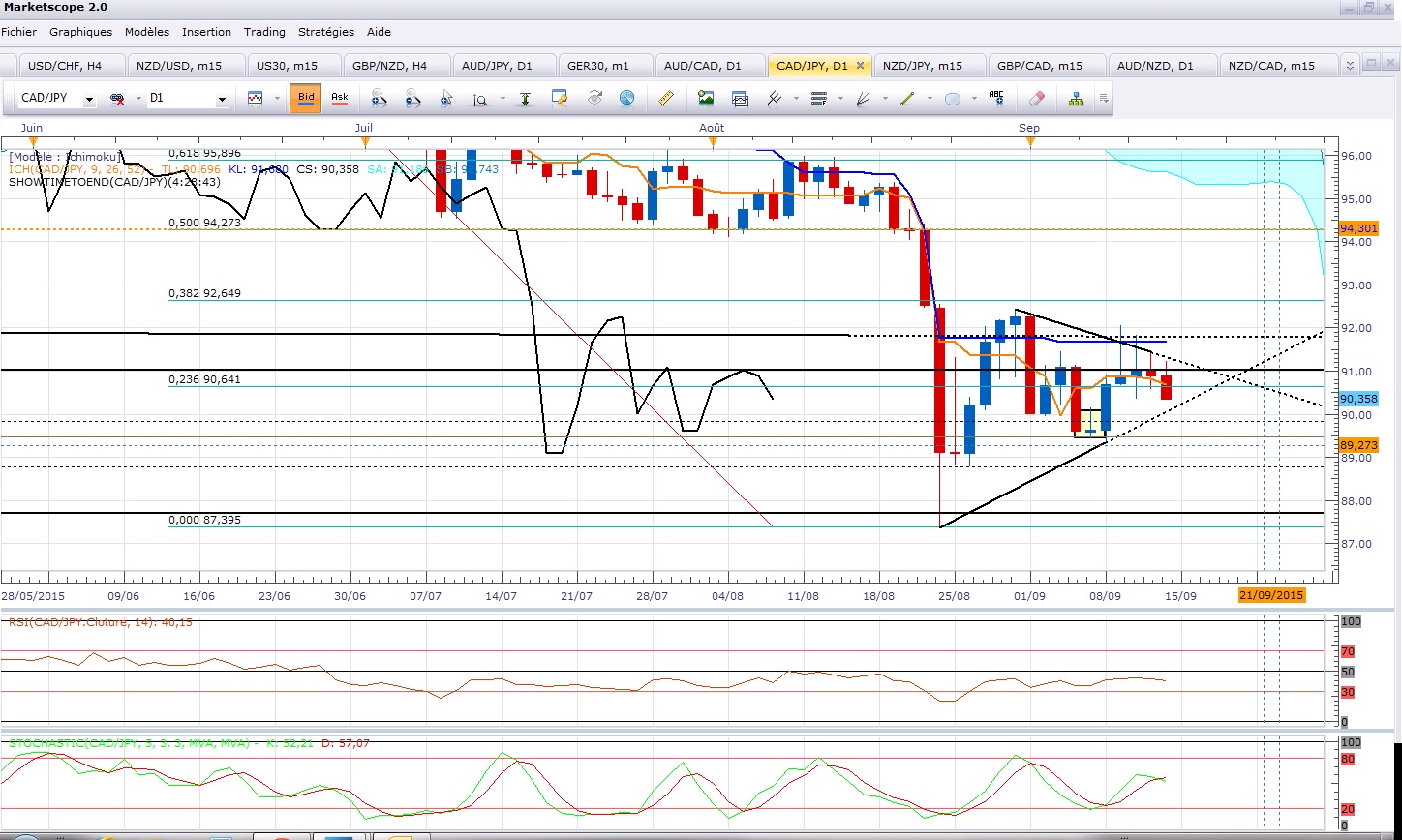This screenshot has height=840, width=1402.
Task: Click the blue globe icon
Action: tap(627, 99)
